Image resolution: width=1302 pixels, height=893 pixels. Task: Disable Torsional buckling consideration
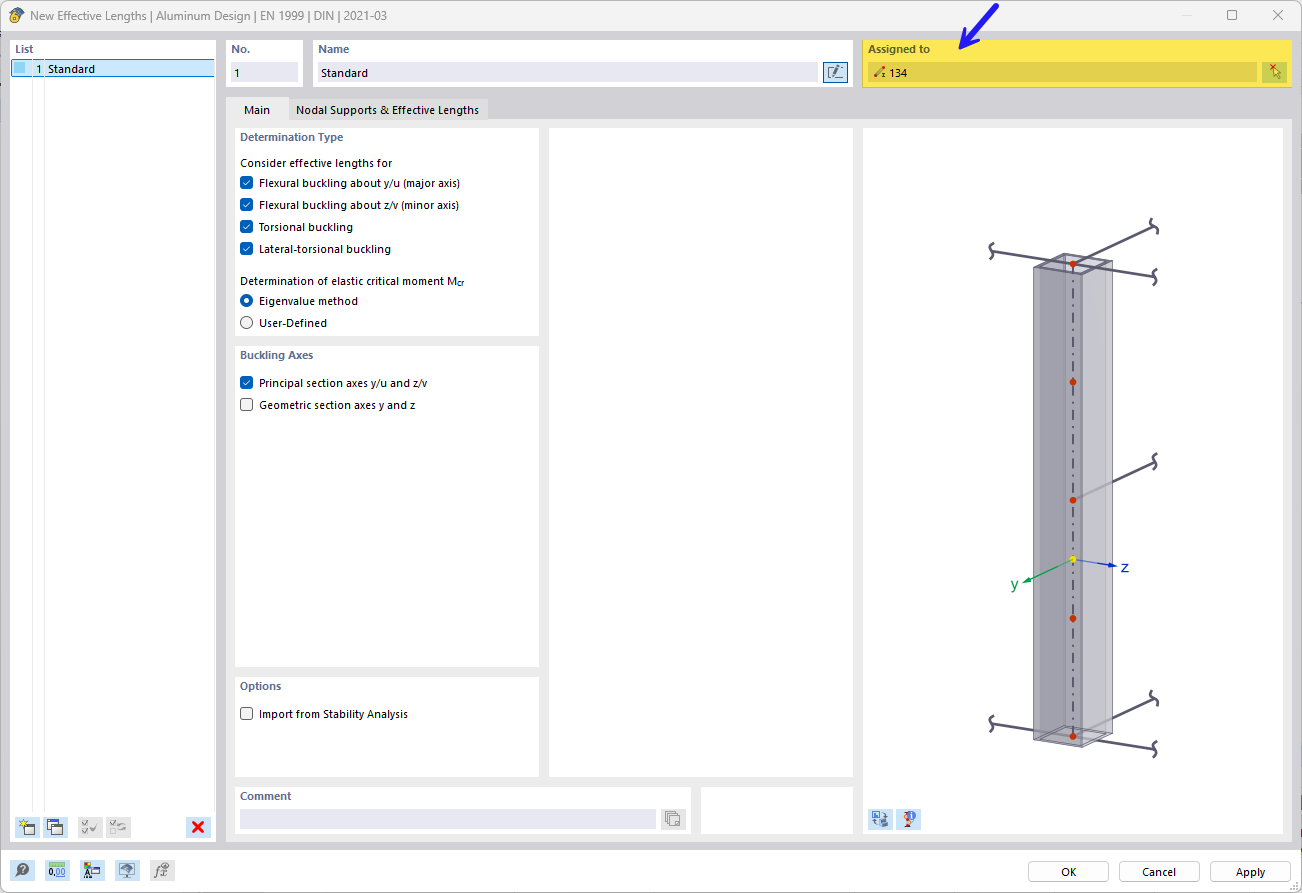point(246,226)
